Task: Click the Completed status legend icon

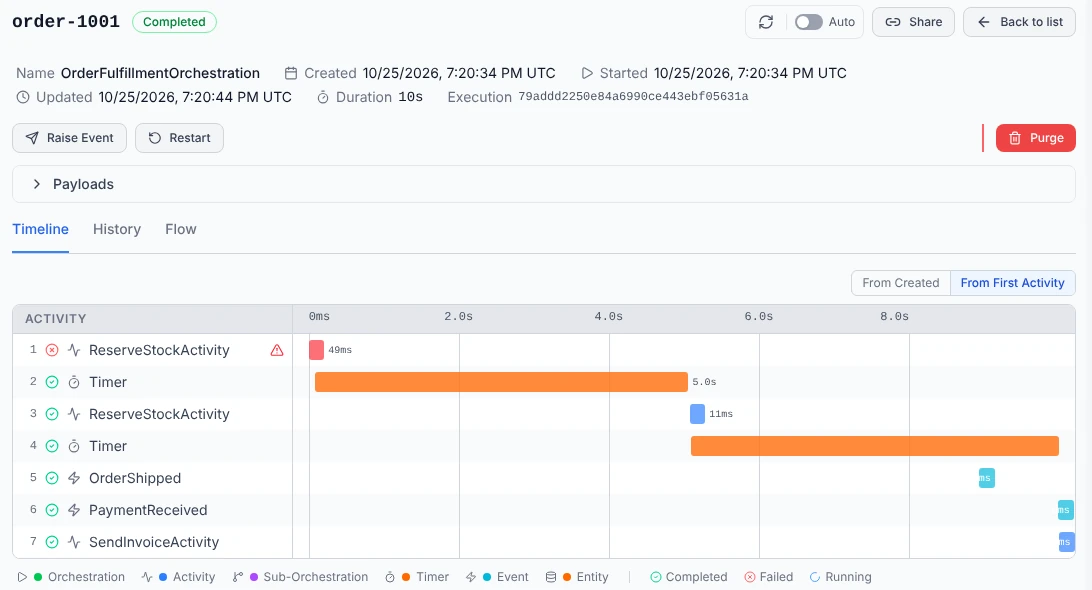Action: (x=655, y=577)
